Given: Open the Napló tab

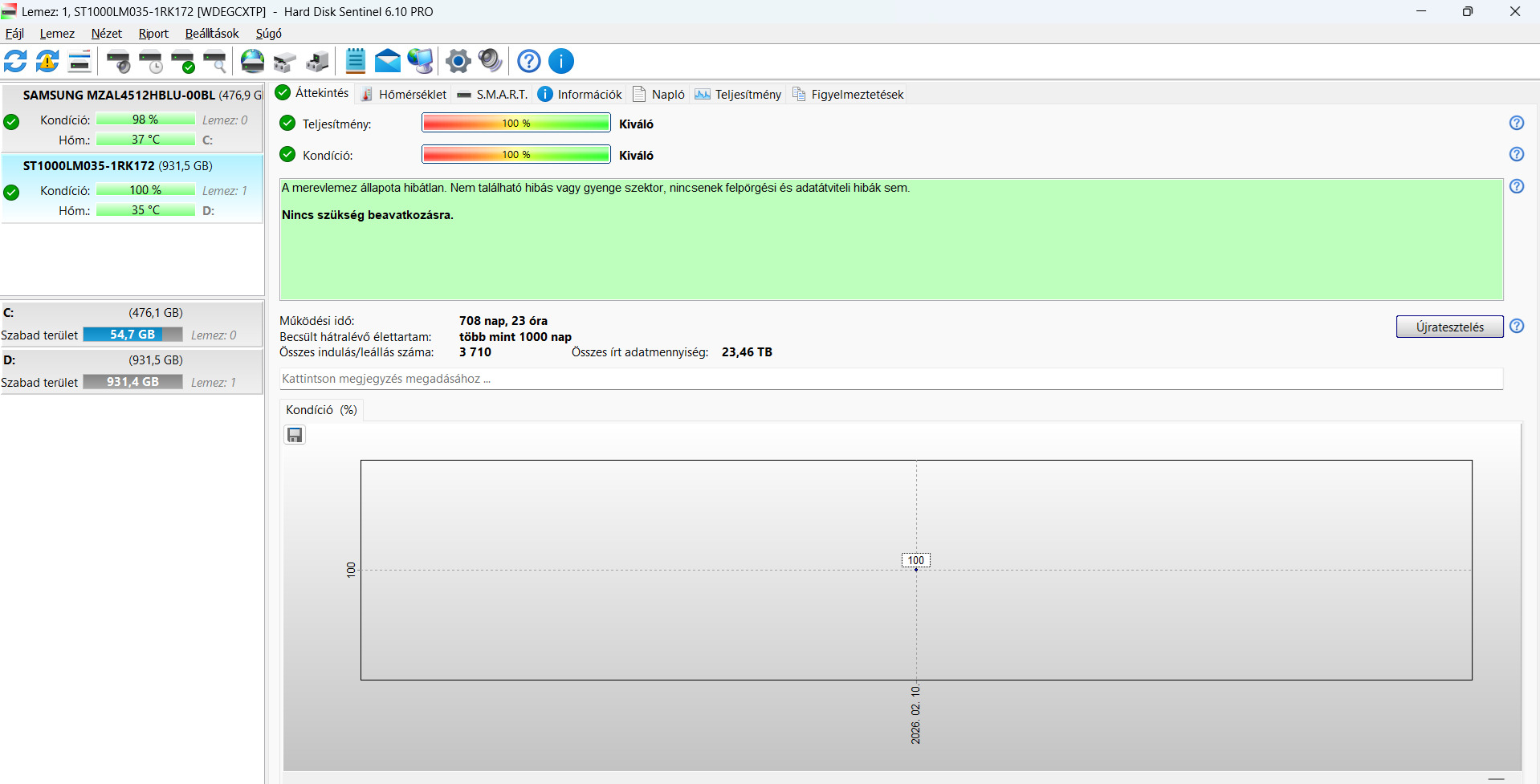Looking at the screenshot, I should [659, 94].
